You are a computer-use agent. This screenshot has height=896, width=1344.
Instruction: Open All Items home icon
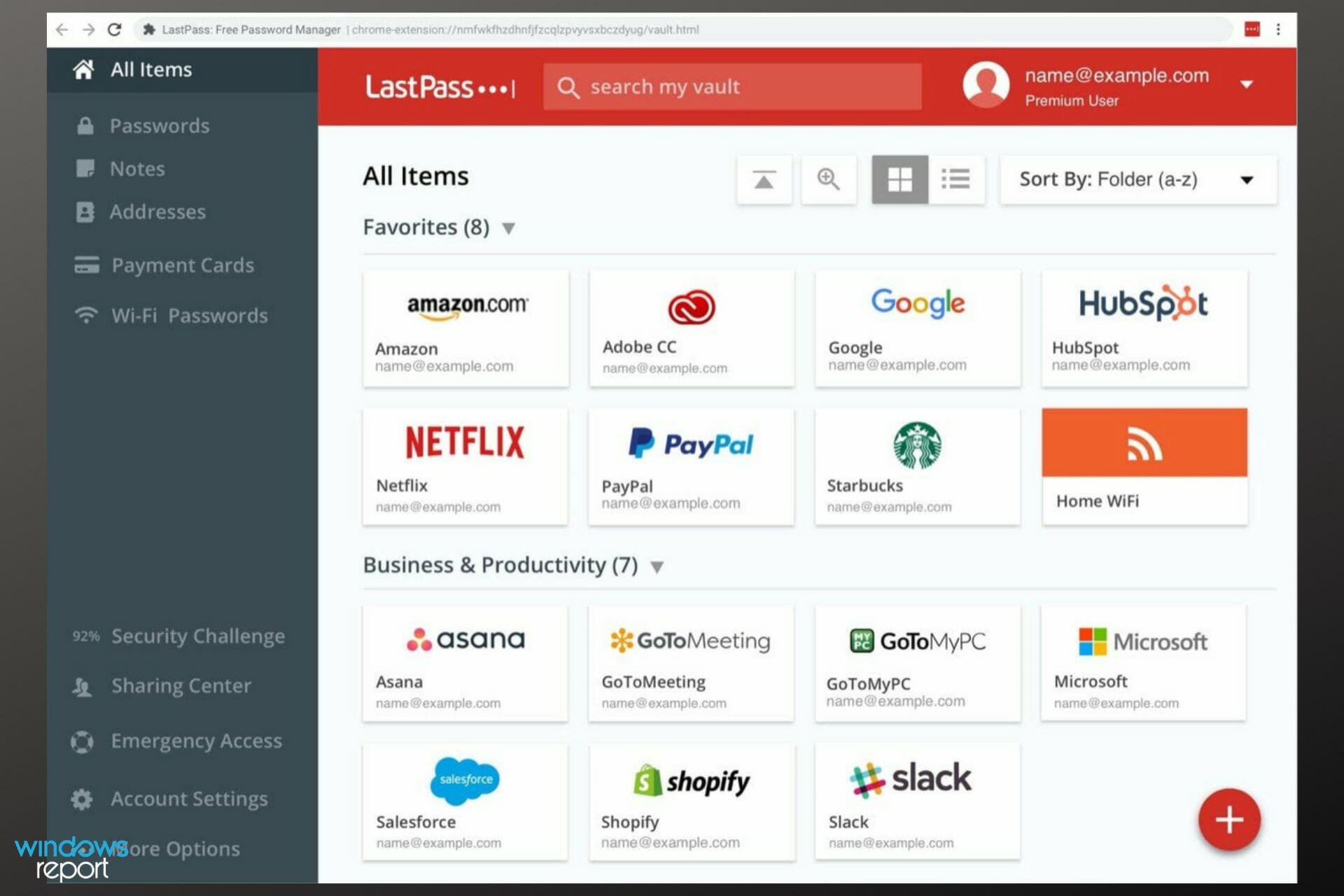tap(83, 69)
